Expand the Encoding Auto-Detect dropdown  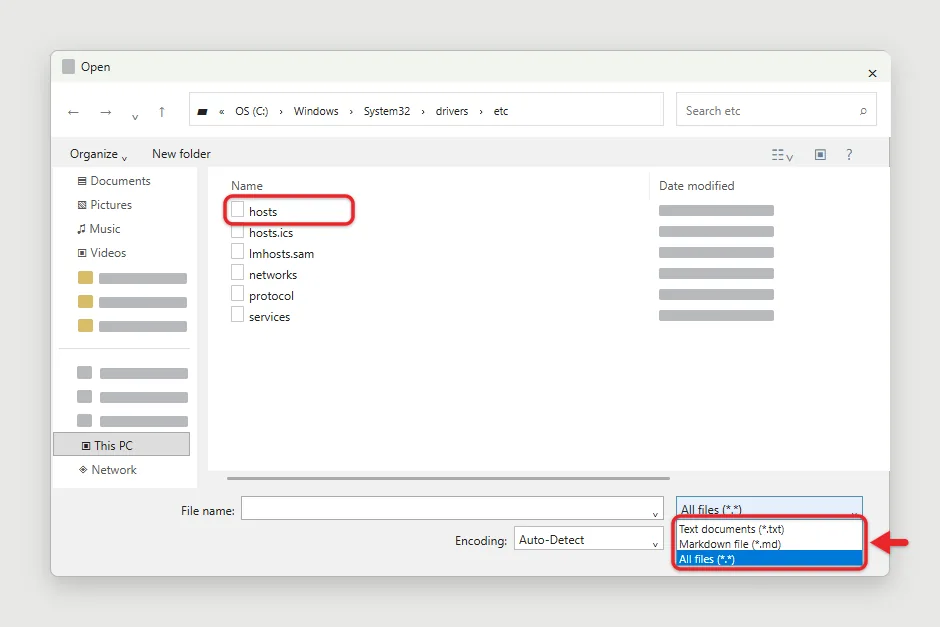pyautogui.click(x=588, y=538)
